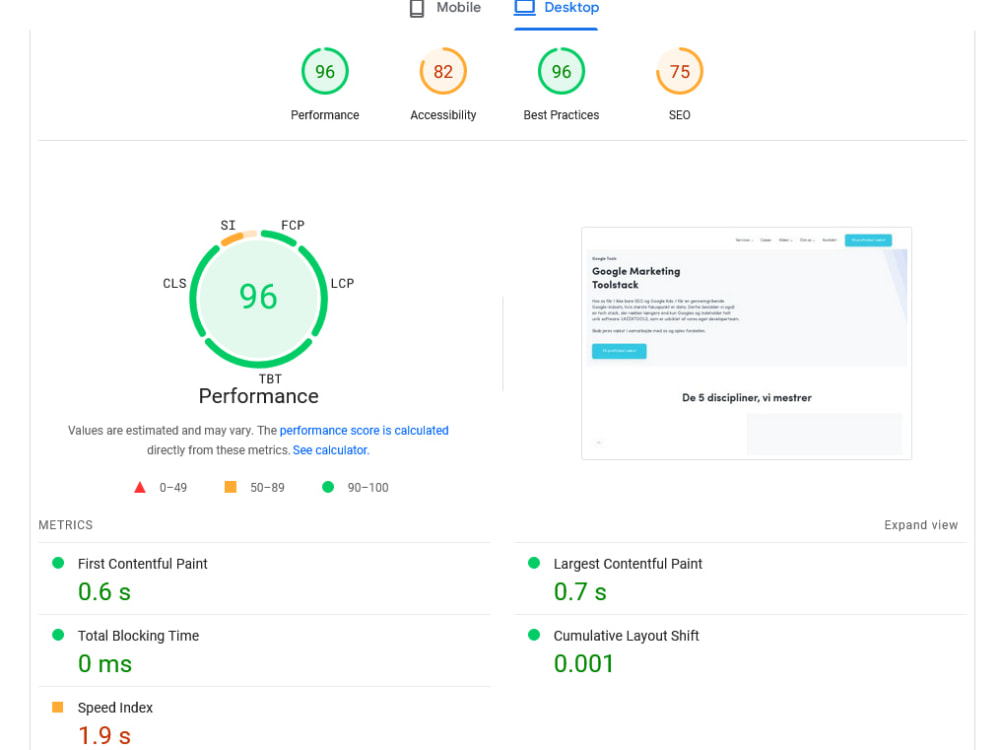Click the orange square 50–89 legend icon
The height and width of the screenshot is (750, 1000).
pos(230,487)
